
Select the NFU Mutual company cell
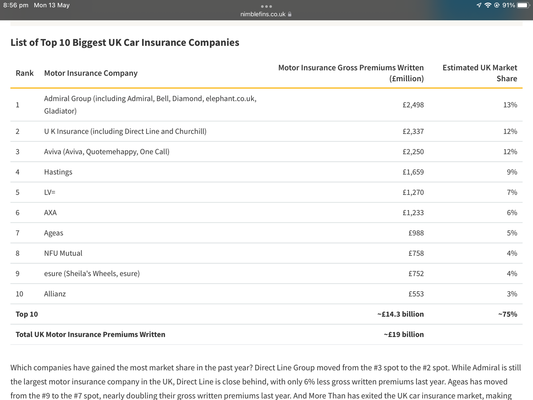[x=63, y=253]
